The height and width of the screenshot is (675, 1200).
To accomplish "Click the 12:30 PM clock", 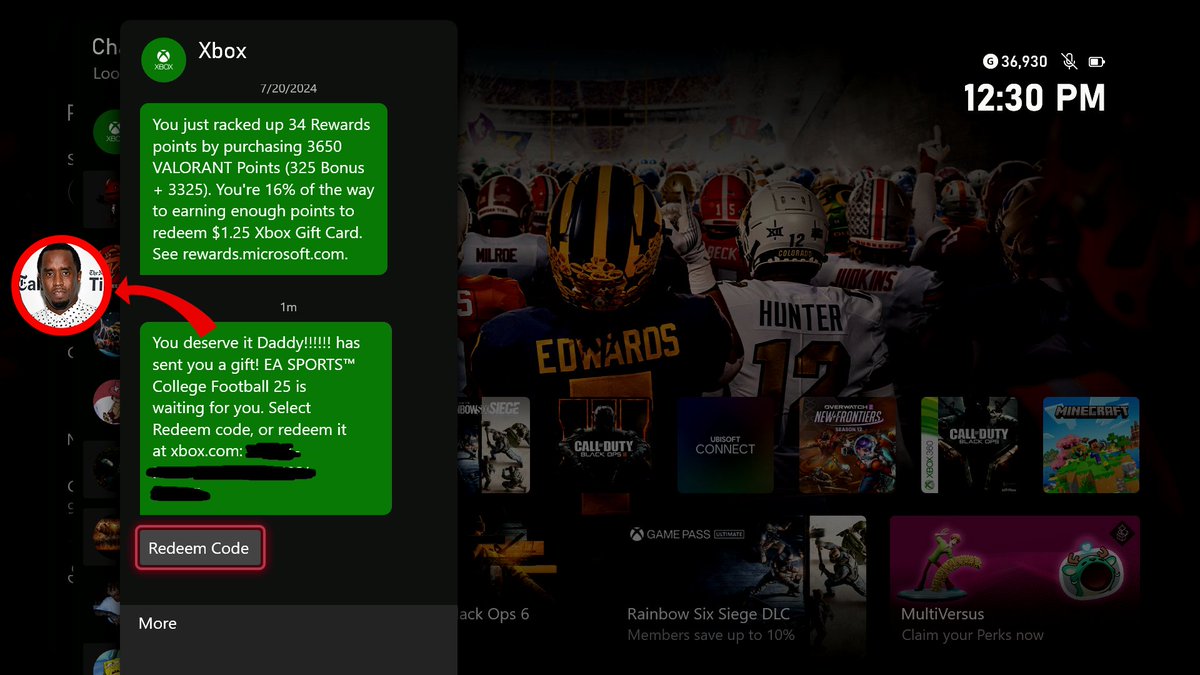I will (x=1034, y=98).
